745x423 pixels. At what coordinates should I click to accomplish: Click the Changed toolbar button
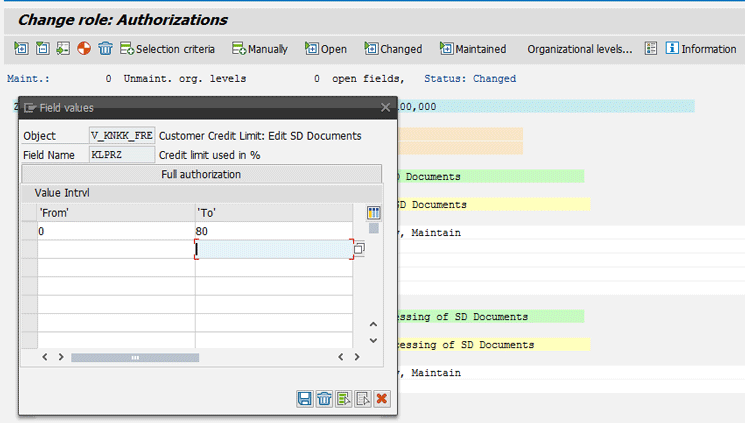click(x=393, y=49)
